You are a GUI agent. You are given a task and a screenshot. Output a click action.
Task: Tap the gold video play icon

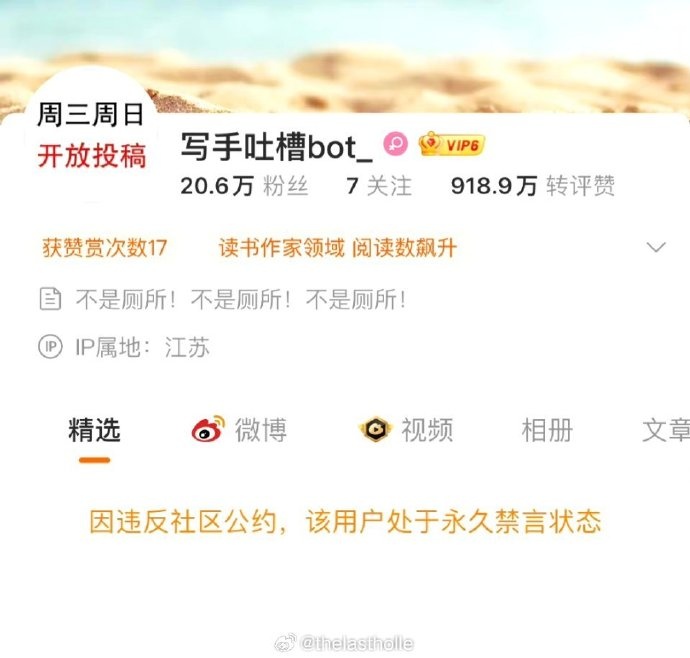tap(374, 429)
